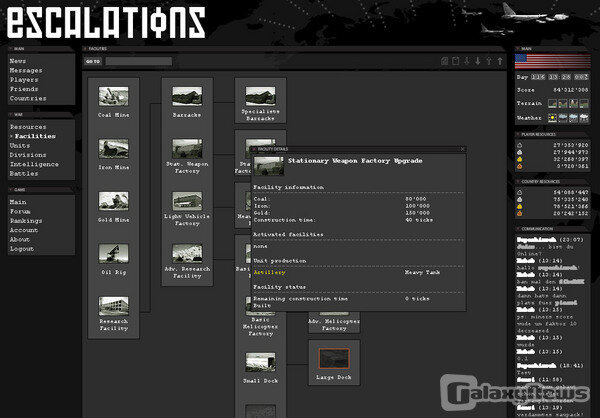Open the Intelligence menu item
600x418 pixels.
(34, 164)
